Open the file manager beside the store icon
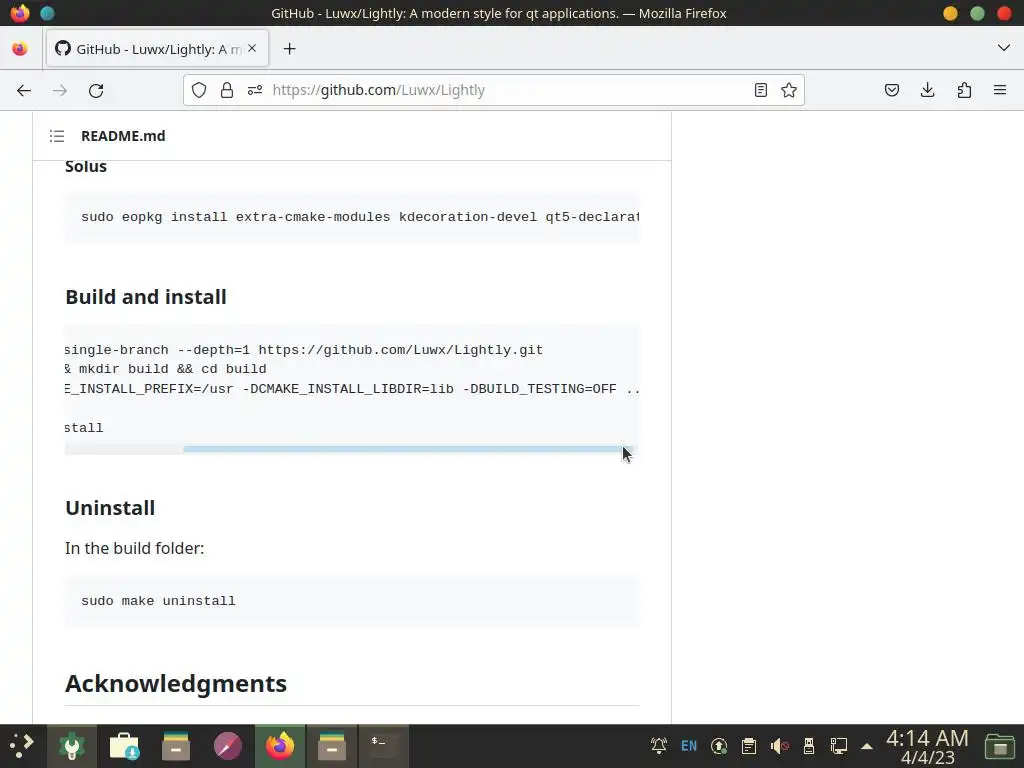Screen dimensions: 1024x768 [x=176, y=746]
